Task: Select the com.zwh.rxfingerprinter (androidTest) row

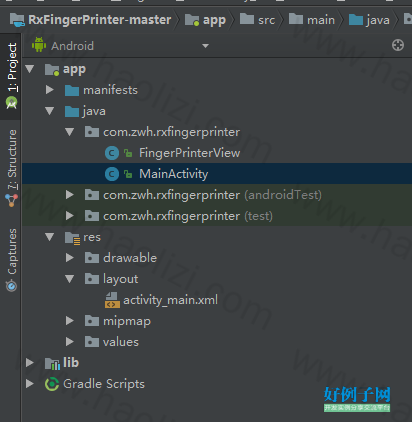Action: coord(217,195)
